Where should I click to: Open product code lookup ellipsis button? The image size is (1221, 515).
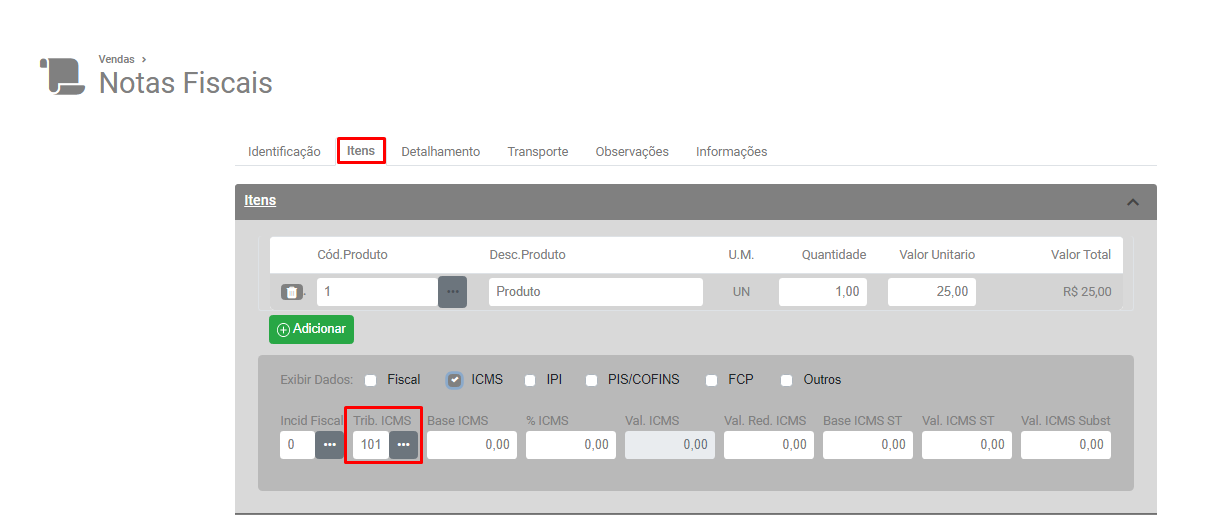point(453,292)
